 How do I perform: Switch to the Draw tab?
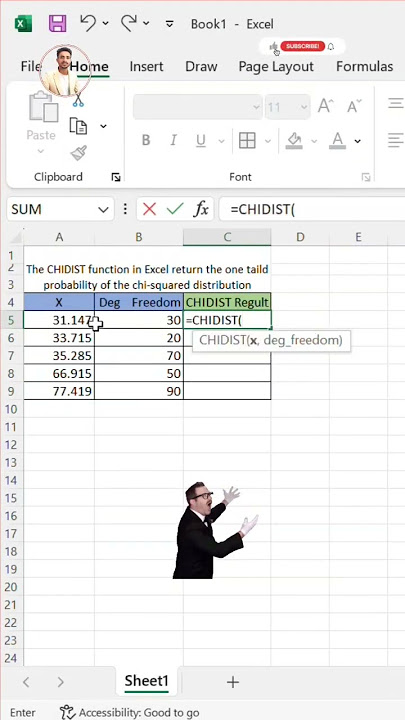[201, 67]
